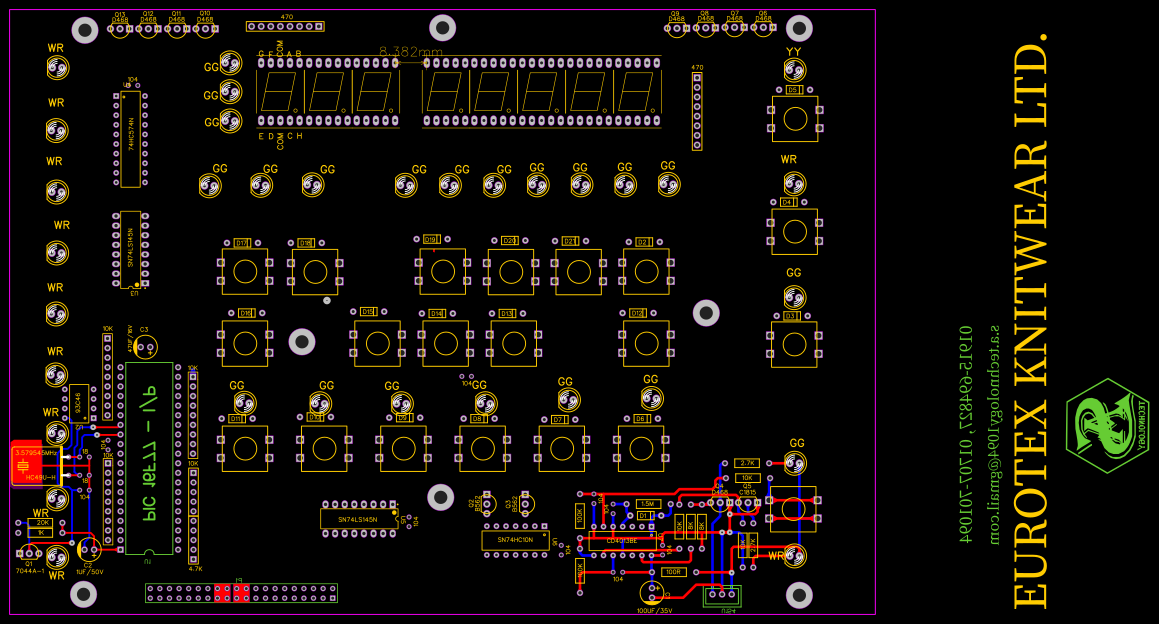Click the tactile switch under D12

[646, 344]
